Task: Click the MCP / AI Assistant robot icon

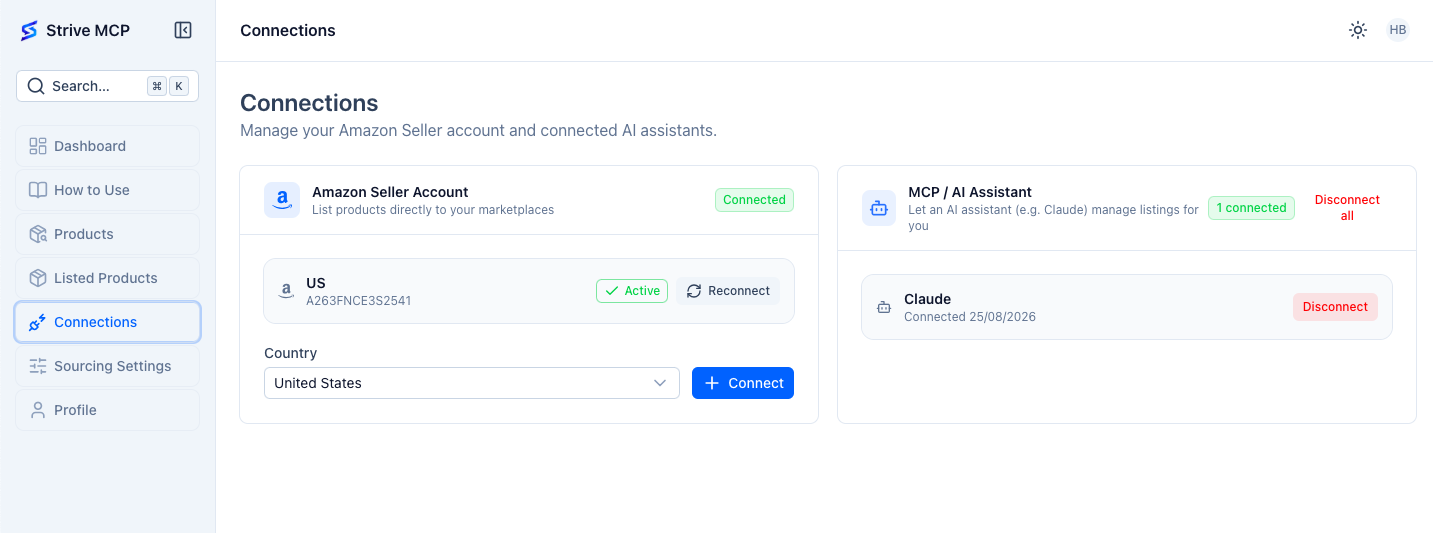Action: click(x=879, y=208)
